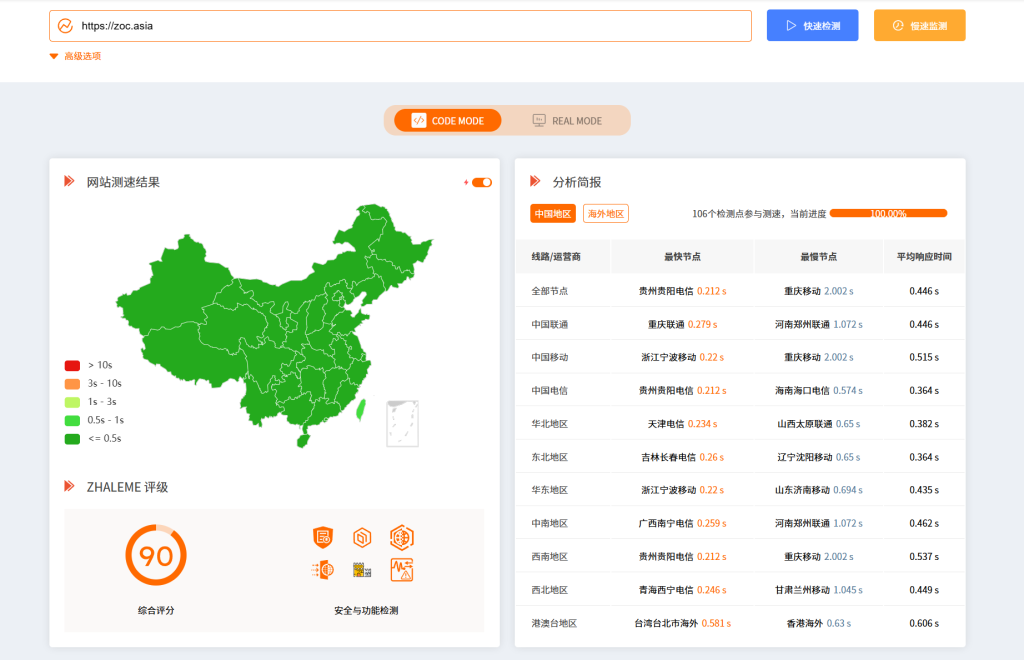Click the waveform warning monitor icon
The image size is (1024, 660).
click(x=401, y=570)
